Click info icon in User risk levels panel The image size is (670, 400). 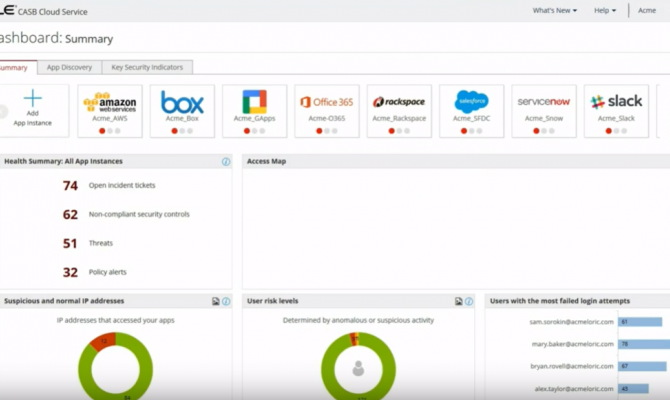click(469, 301)
